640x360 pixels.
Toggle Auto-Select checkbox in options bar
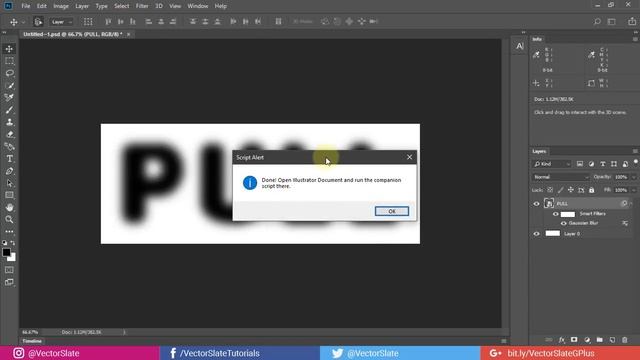coord(38,22)
